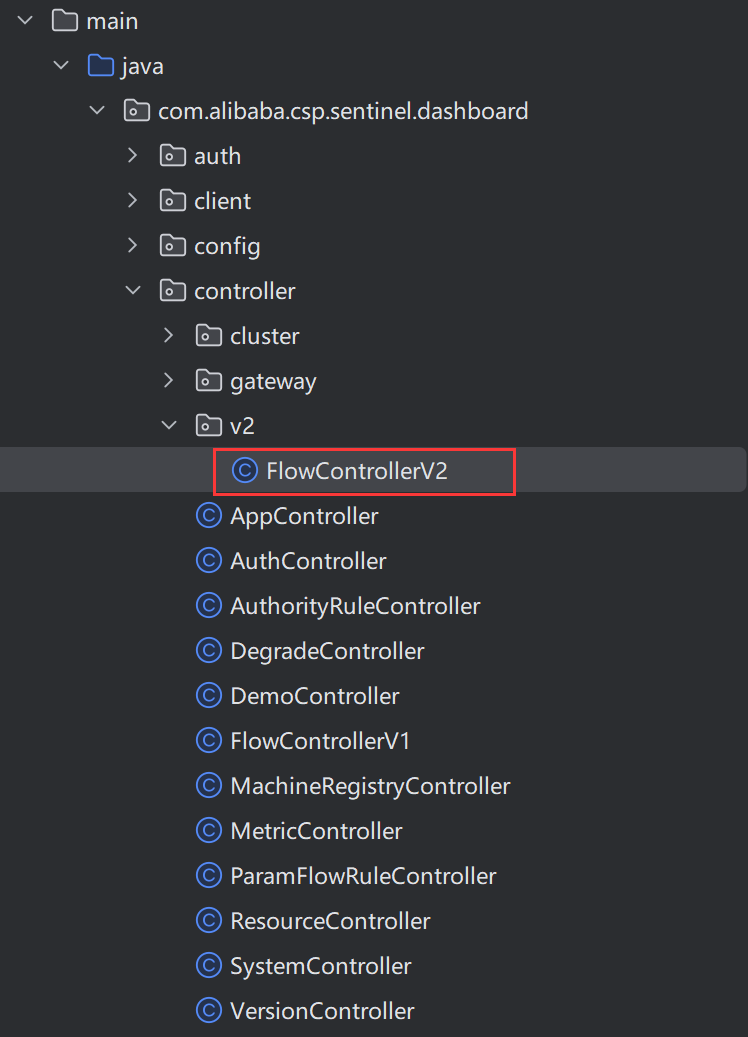Expand the config package arrow
The image size is (748, 1037).
(x=133, y=246)
